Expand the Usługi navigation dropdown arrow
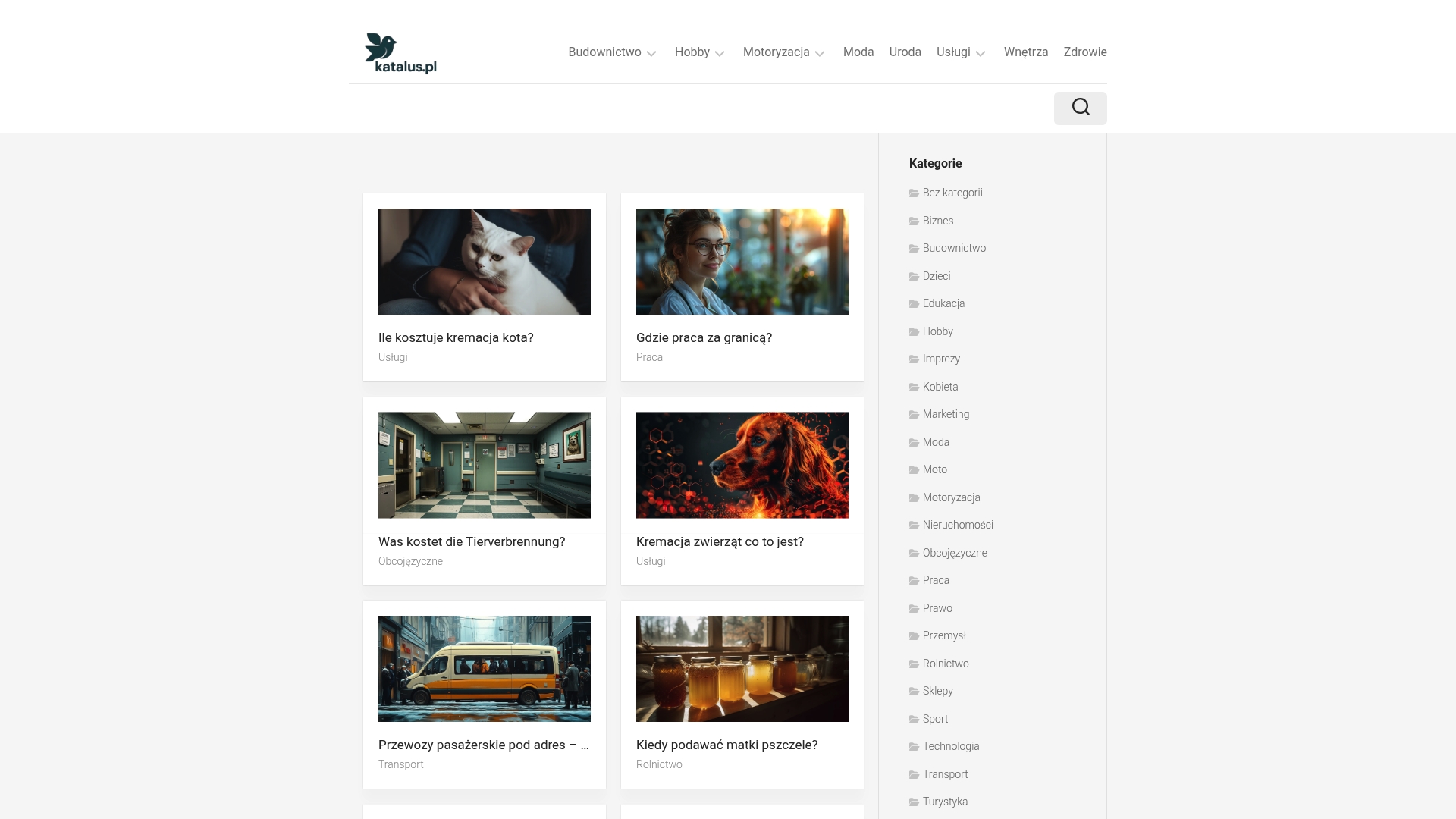The image size is (1456, 819). [981, 53]
